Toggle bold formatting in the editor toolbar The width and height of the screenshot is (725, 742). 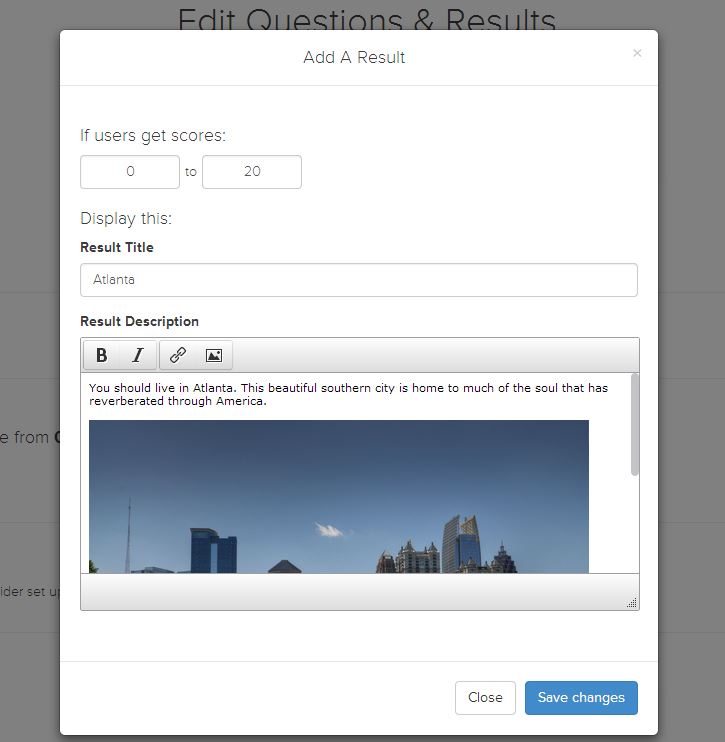(x=102, y=355)
